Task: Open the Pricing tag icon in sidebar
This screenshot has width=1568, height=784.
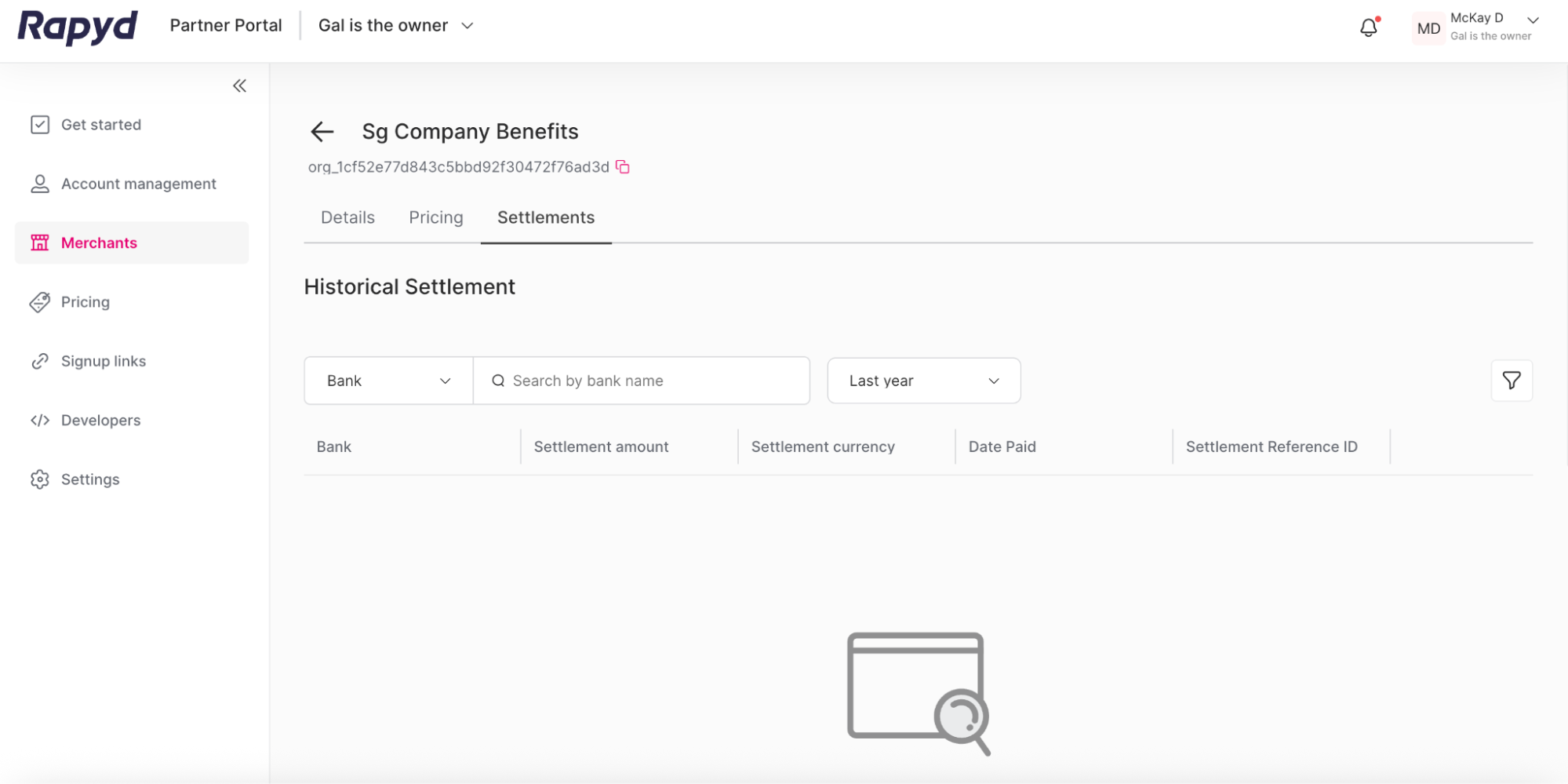Action: [x=39, y=302]
